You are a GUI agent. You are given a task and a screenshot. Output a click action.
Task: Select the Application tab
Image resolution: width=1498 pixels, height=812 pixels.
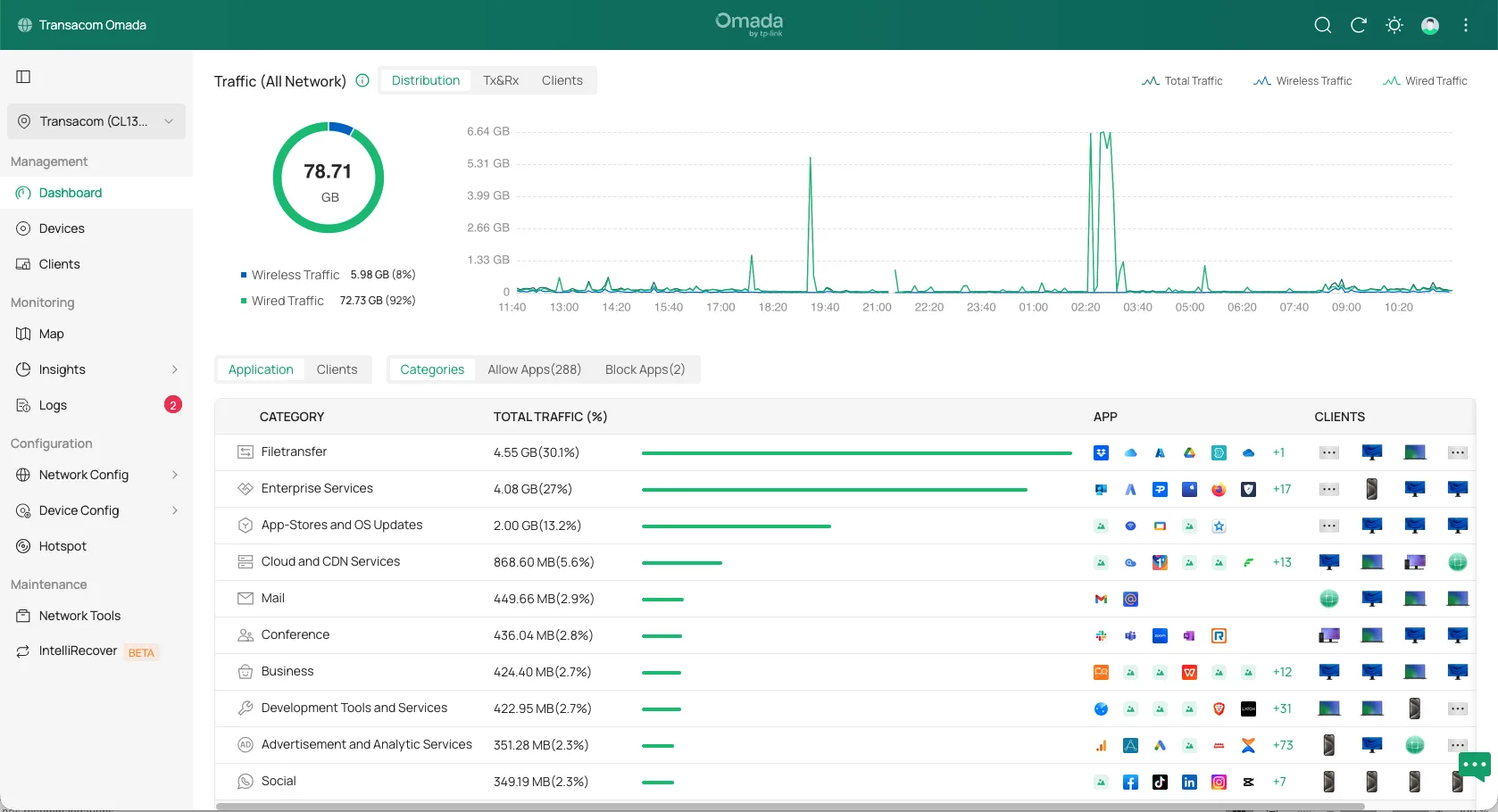pyautogui.click(x=261, y=369)
